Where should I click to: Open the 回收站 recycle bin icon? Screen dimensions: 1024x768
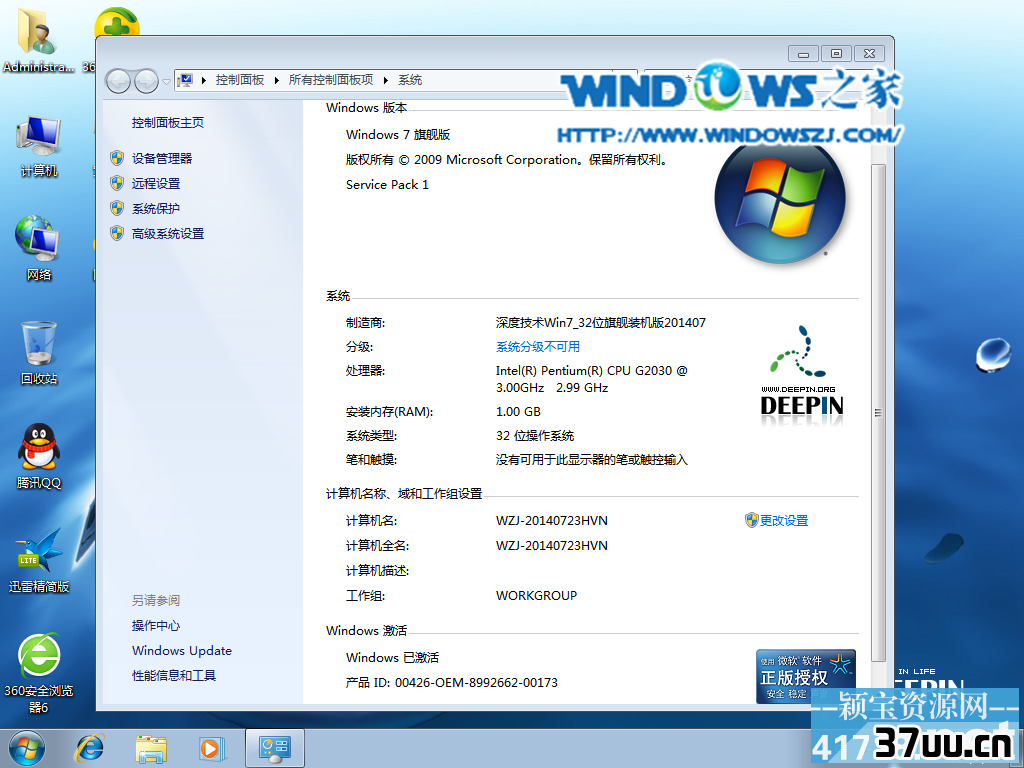point(39,353)
